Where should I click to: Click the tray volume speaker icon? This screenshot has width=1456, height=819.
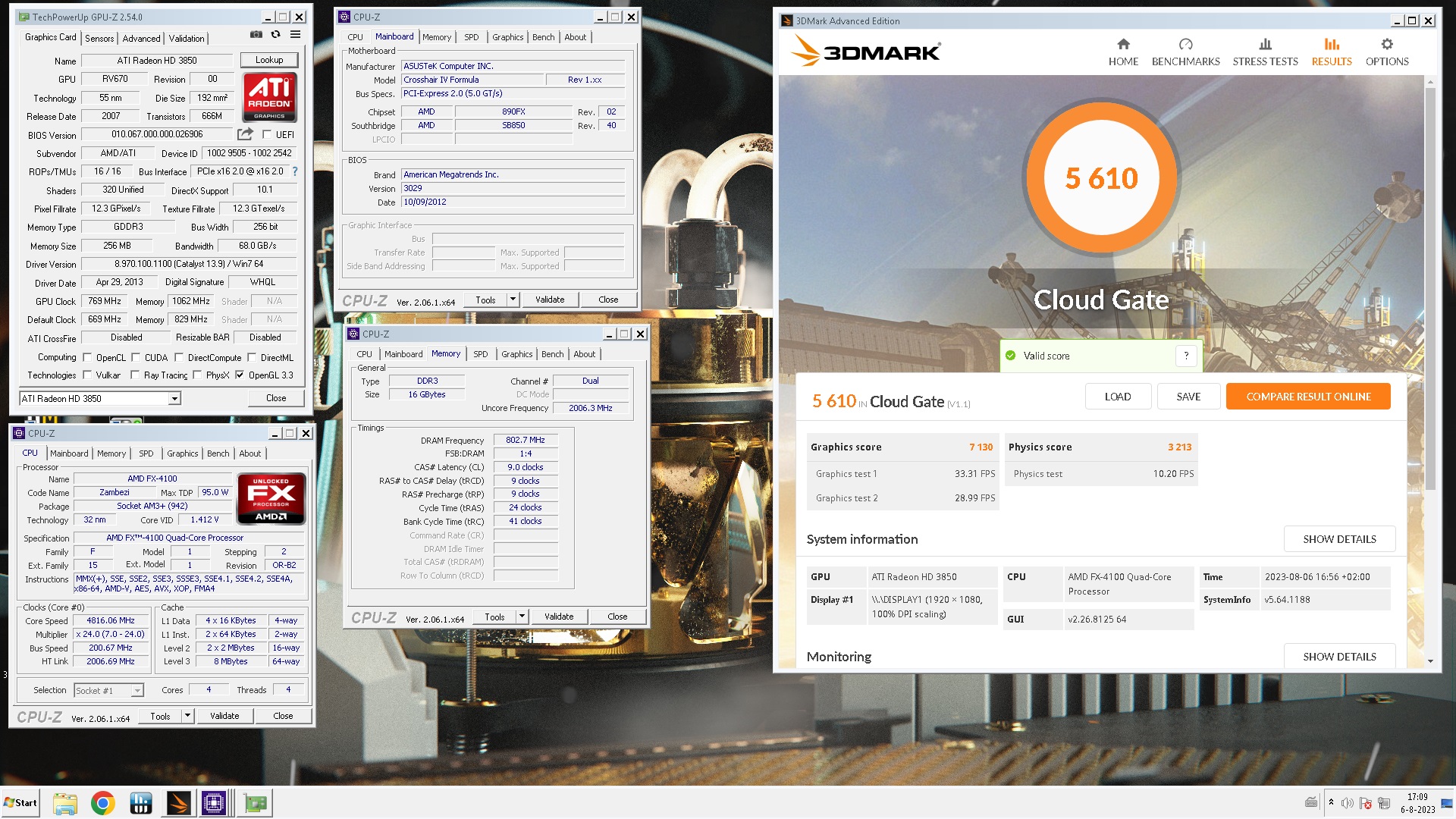coord(1347,803)
